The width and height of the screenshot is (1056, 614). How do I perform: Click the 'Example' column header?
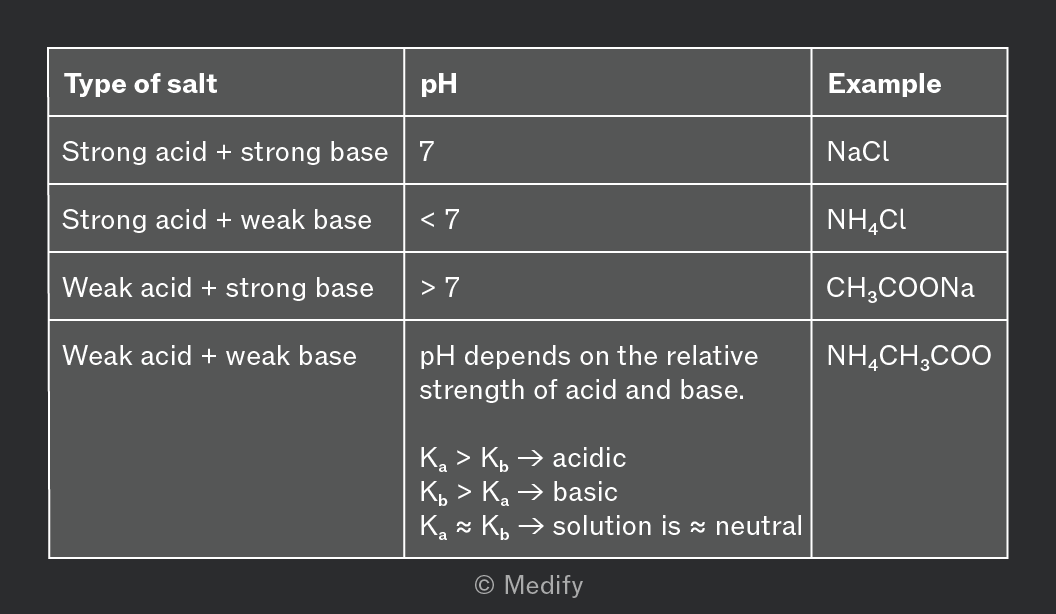pyautogui.click(x=909, y=82)
